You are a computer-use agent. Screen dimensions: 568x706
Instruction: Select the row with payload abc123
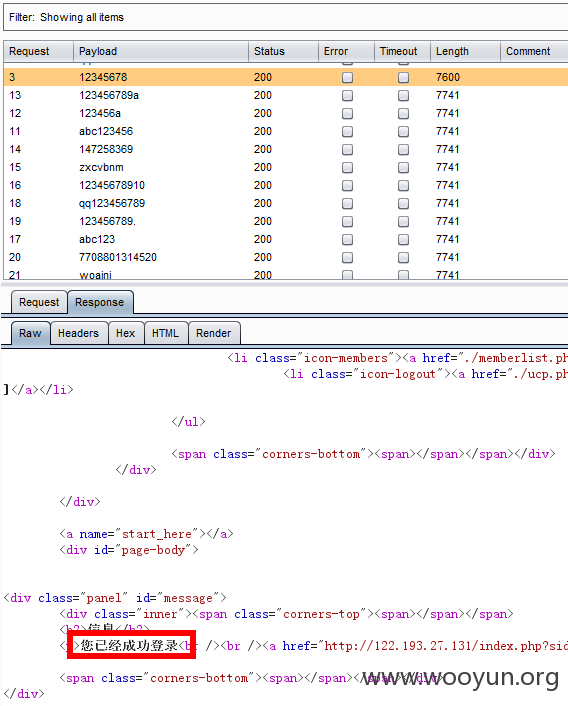tap(286, 240)
